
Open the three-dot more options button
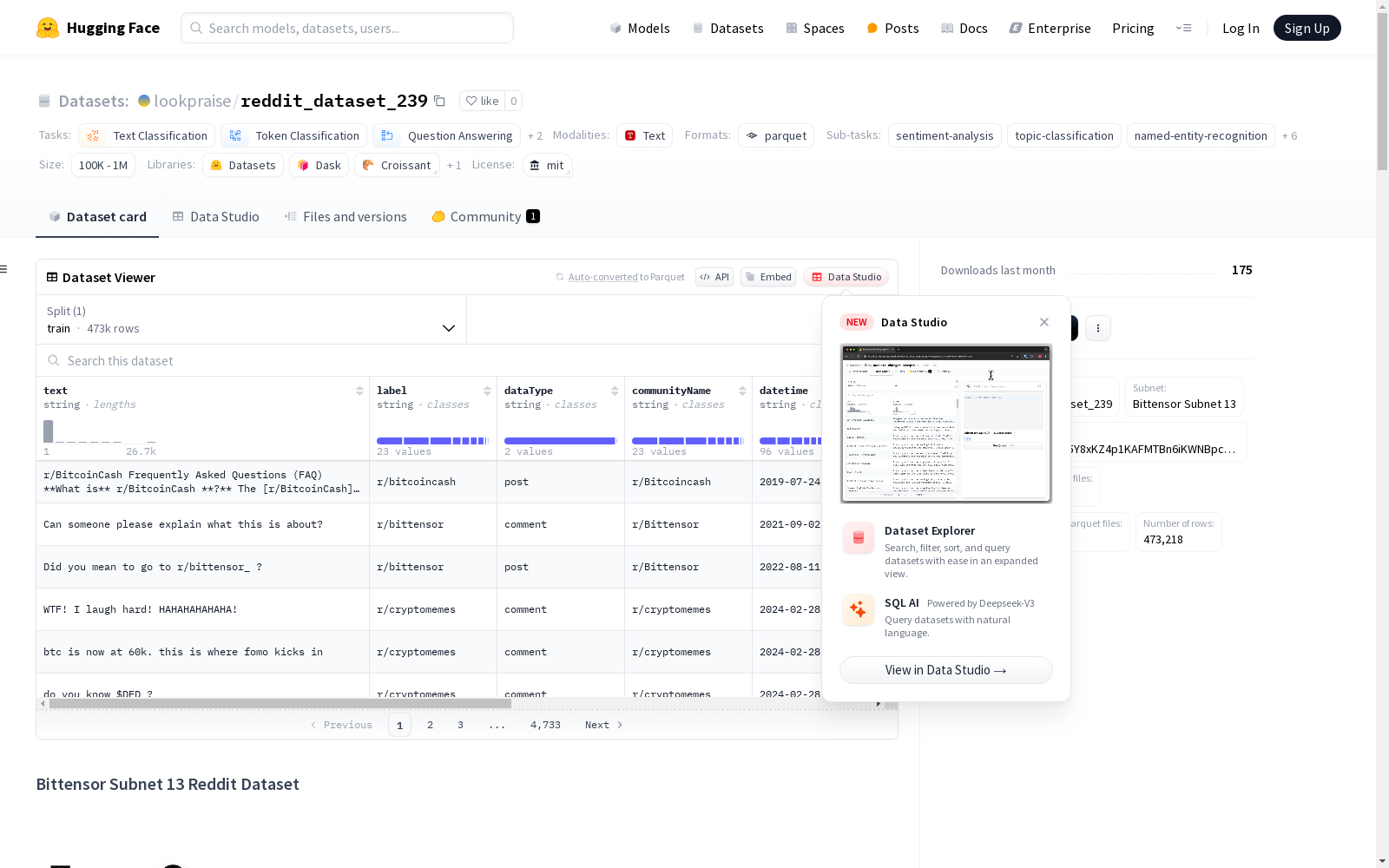1098,328
